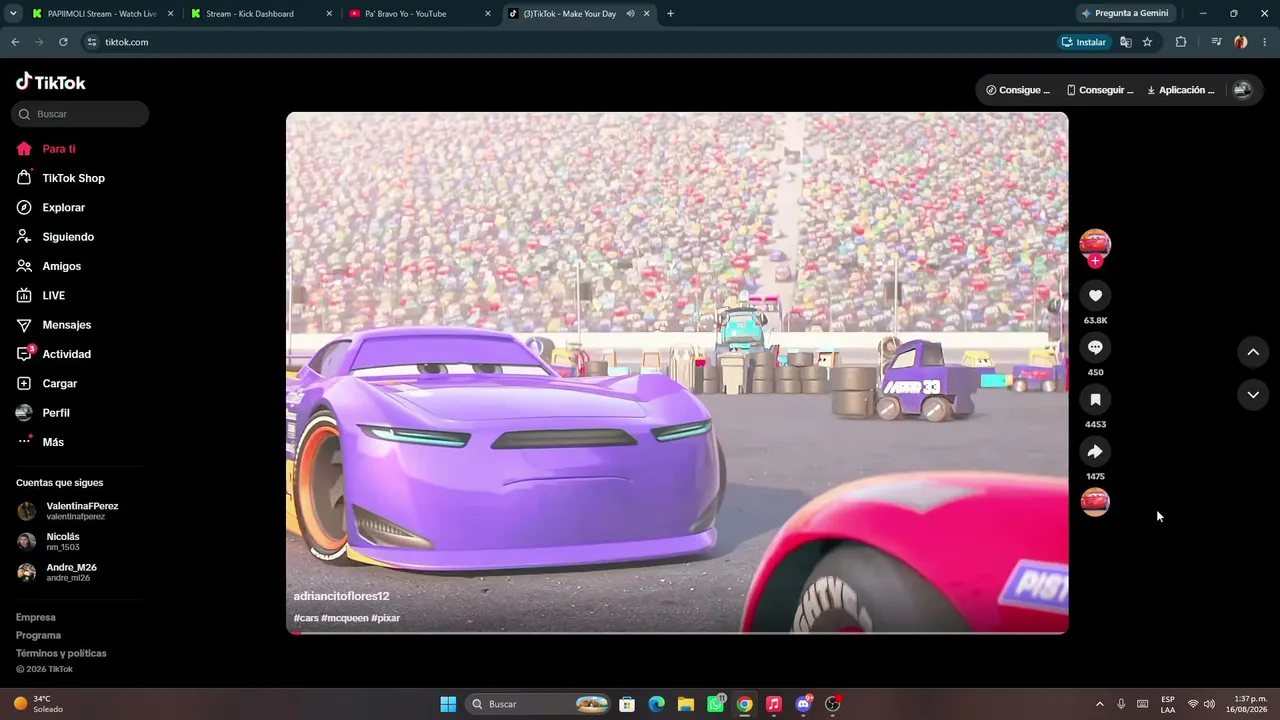Open the profile avatar in the top-right header
The image size is (1280, 720).
coord(1242,90)
